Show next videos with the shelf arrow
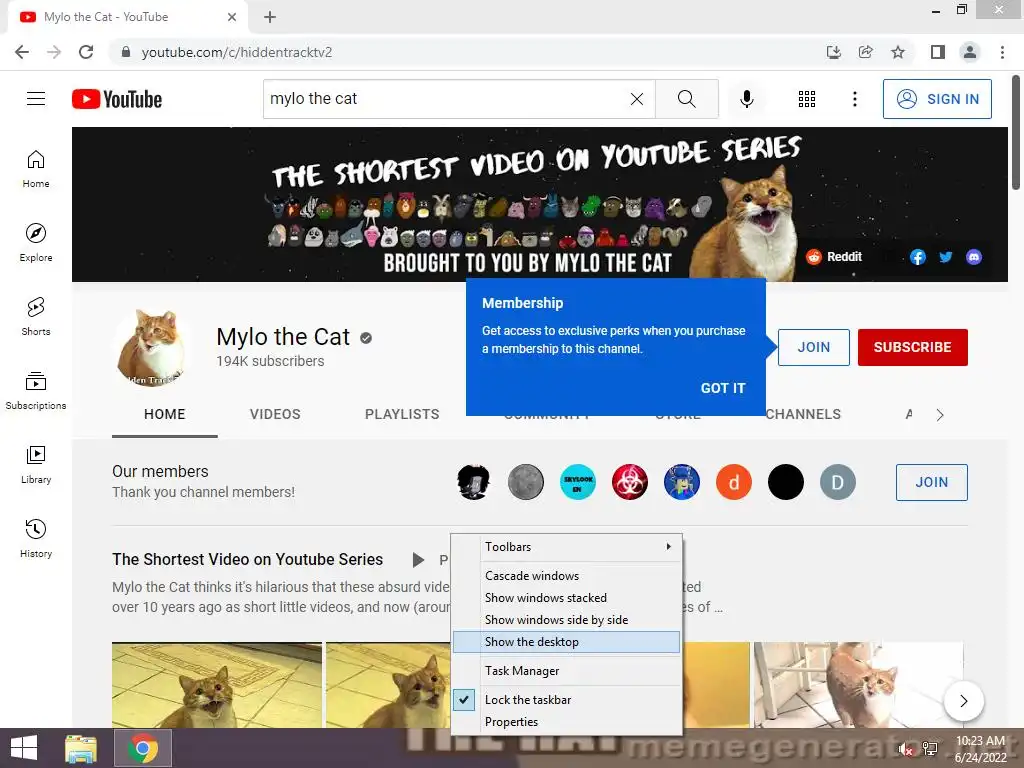Image resolution: width=1024 pixels, height=768 pixels. pyautogui.click(x=963, y=701)
